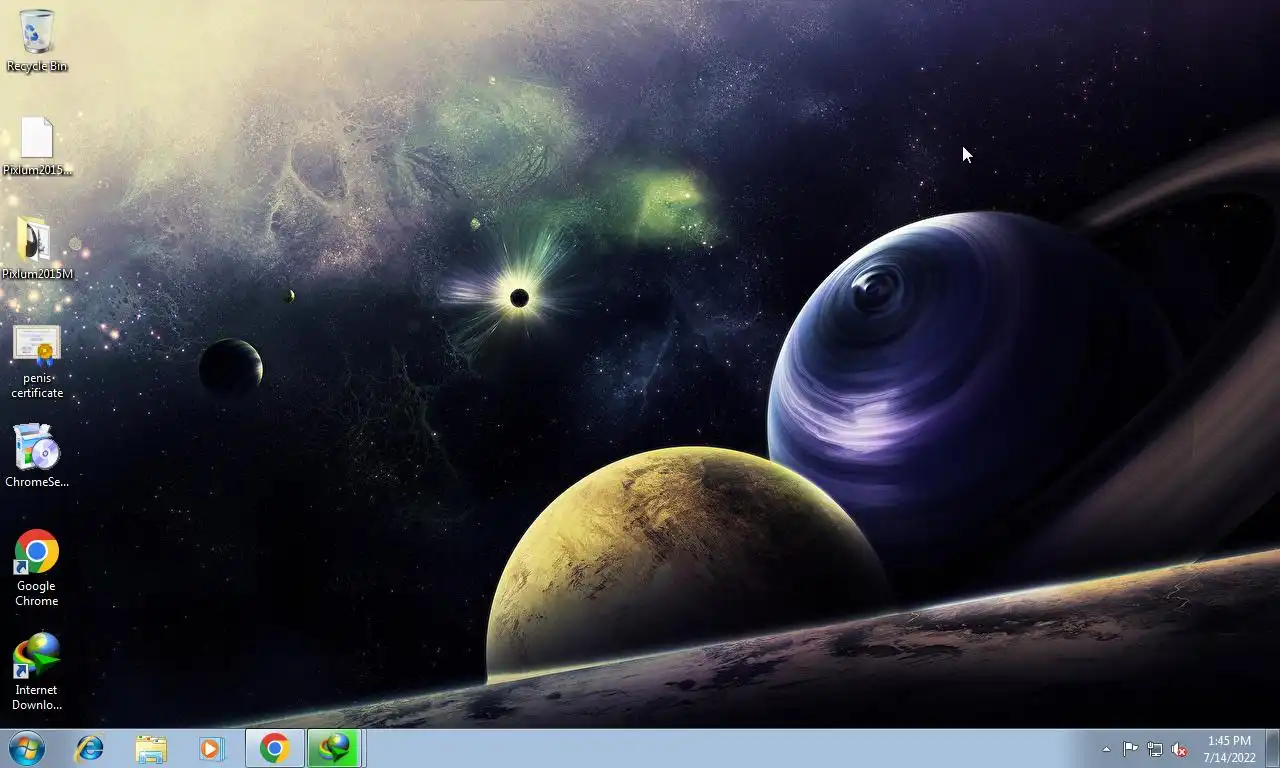Show hidden system tray icons
The image size is (1280, 768).
click(1106, 749)
